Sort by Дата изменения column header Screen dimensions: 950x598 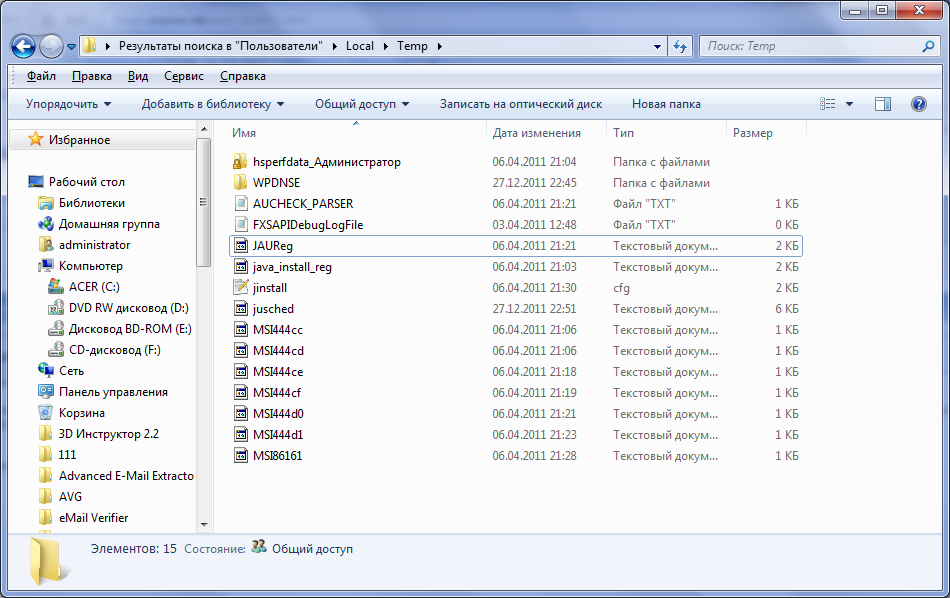coord(536,133)
